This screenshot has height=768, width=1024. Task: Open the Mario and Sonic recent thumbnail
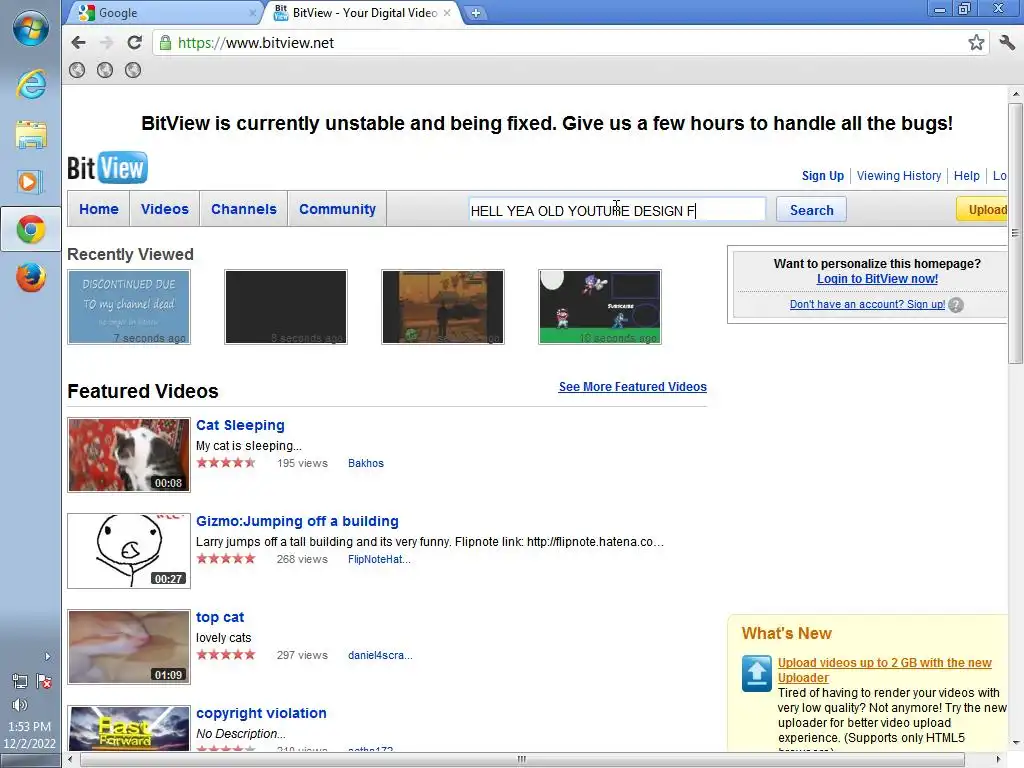pos(600,307)
